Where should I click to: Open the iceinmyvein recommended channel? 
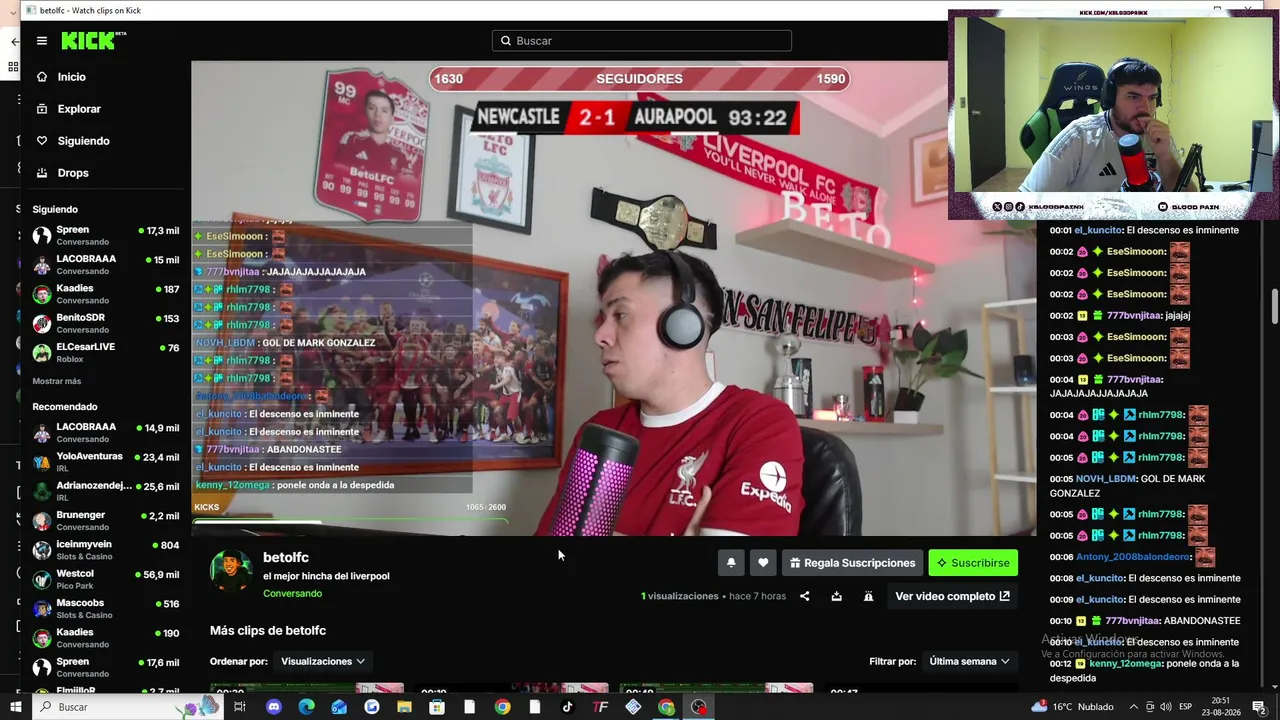pos(106,550)
